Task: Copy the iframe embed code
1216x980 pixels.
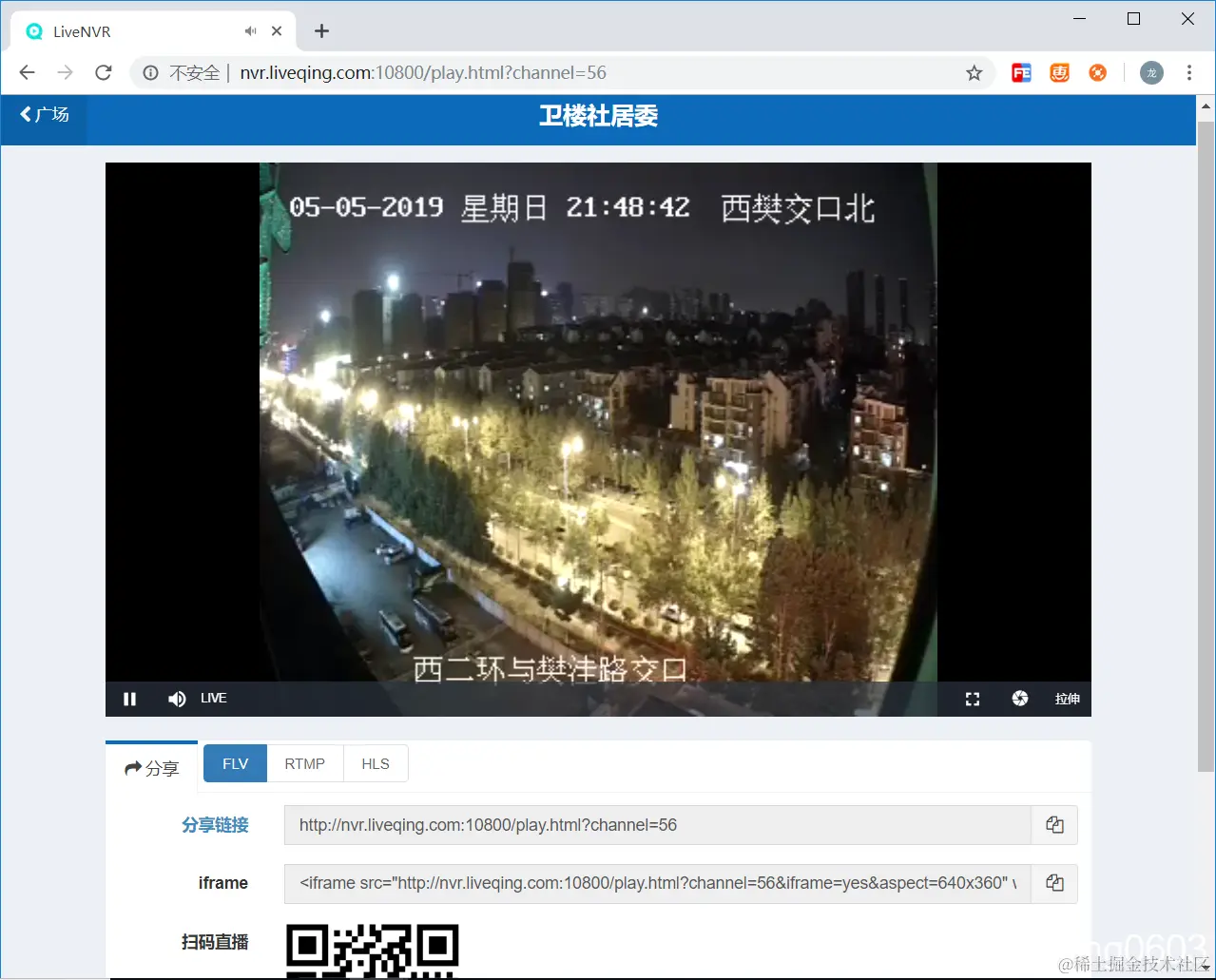Action: point(1053,884)
